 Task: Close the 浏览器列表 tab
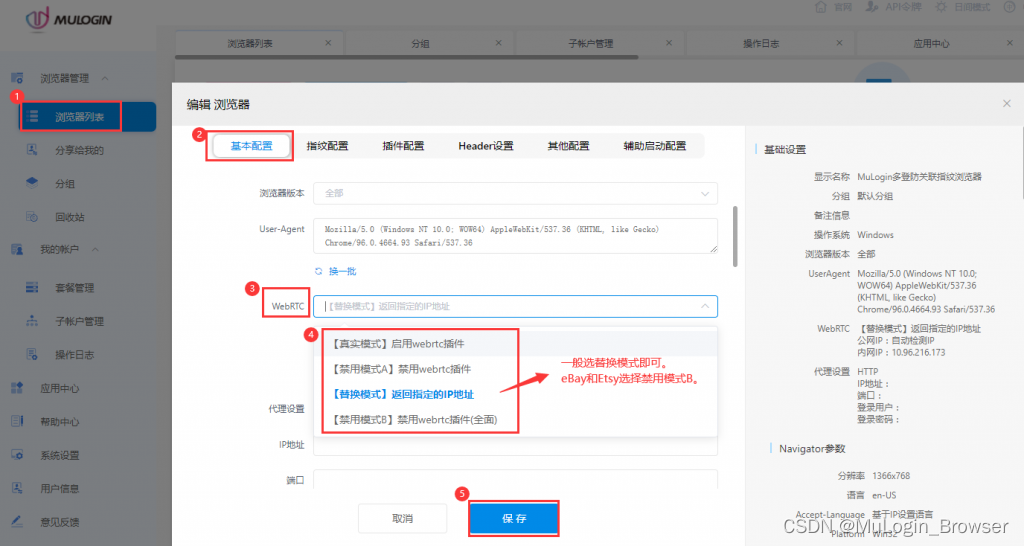click(328, 42)
